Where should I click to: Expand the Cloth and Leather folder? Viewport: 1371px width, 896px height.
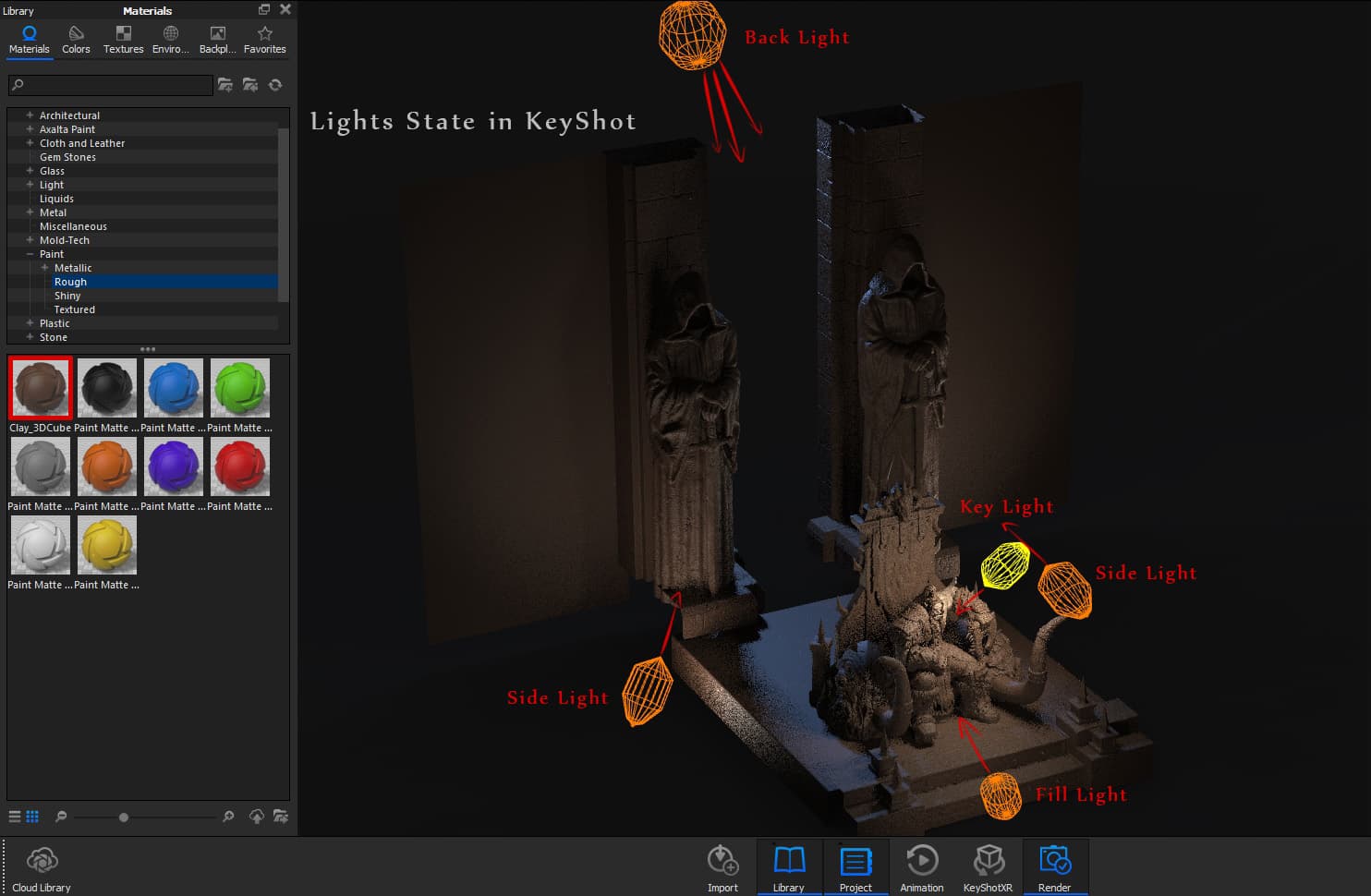point(30,143)
